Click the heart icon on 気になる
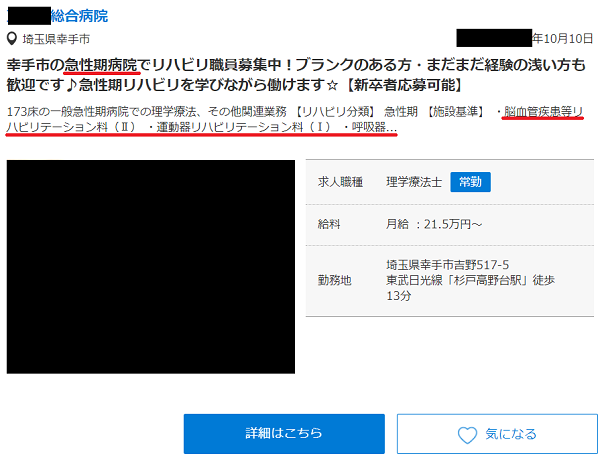The image size is (600, 458). pos(466,435)
